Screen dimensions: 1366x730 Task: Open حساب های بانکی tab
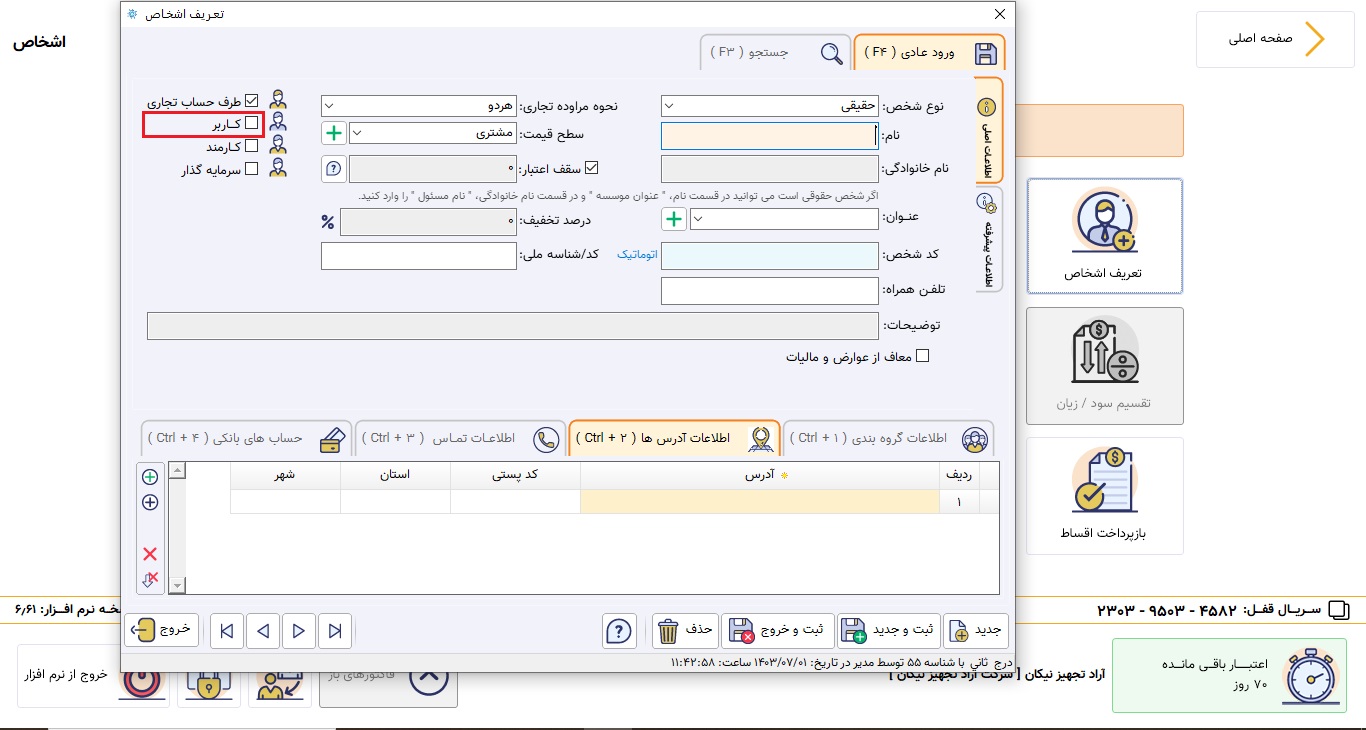(x=247, y=438)
